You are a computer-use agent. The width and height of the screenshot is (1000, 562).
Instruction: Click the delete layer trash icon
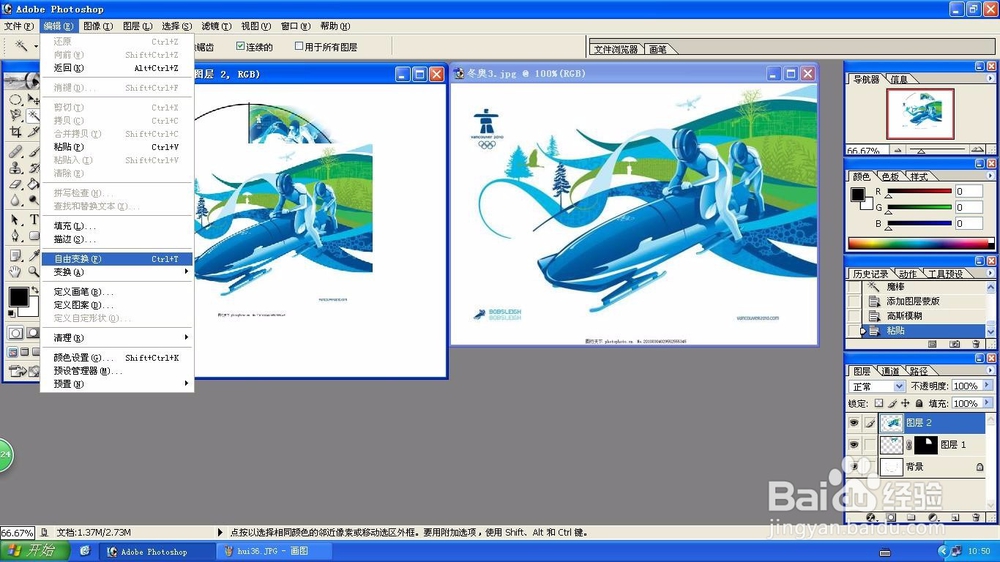coord(976,517)
